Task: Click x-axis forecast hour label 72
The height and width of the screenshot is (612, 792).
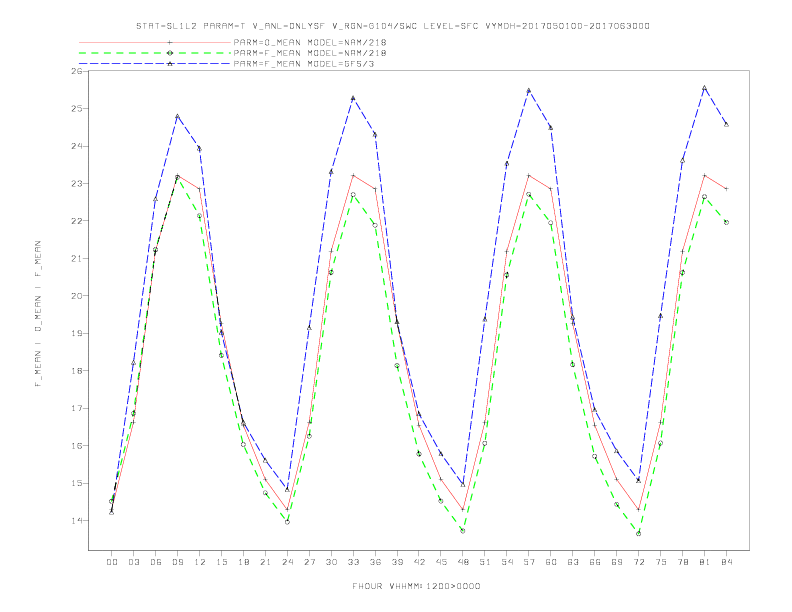Action: 638,562
